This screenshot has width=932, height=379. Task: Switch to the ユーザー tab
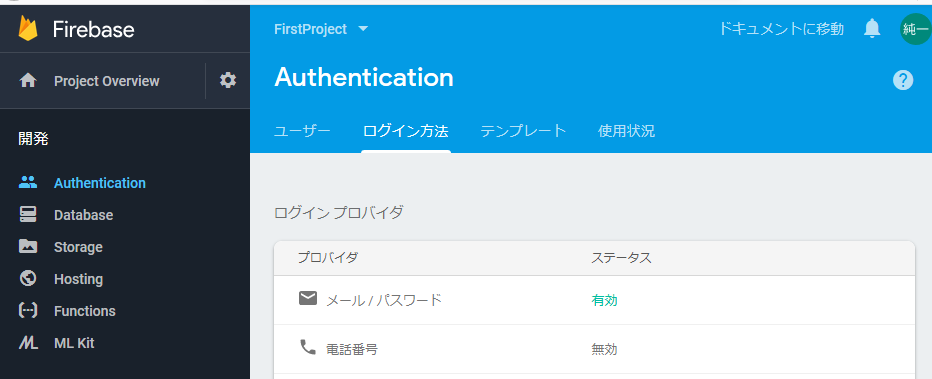(x=302, y=131)
